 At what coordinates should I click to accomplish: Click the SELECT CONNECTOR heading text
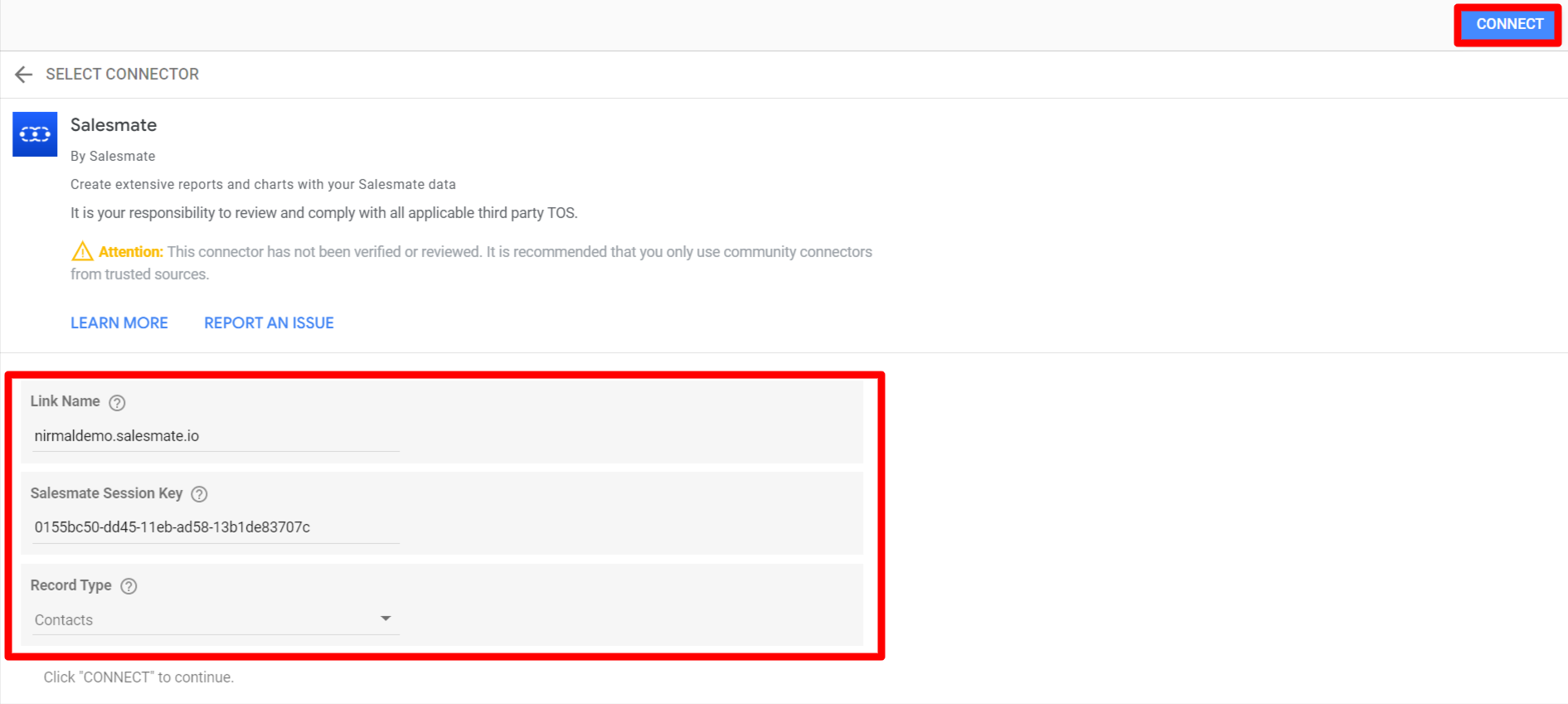tap(122, 74)
